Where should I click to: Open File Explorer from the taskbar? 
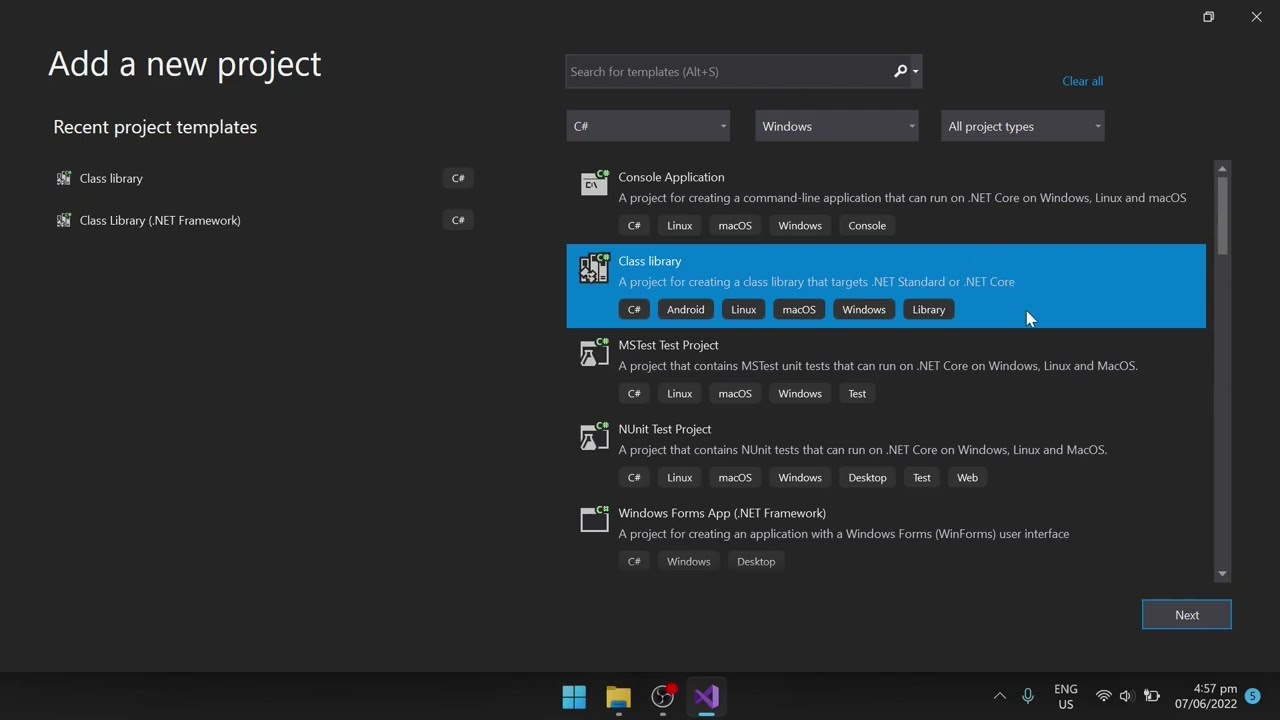(618, 697)
